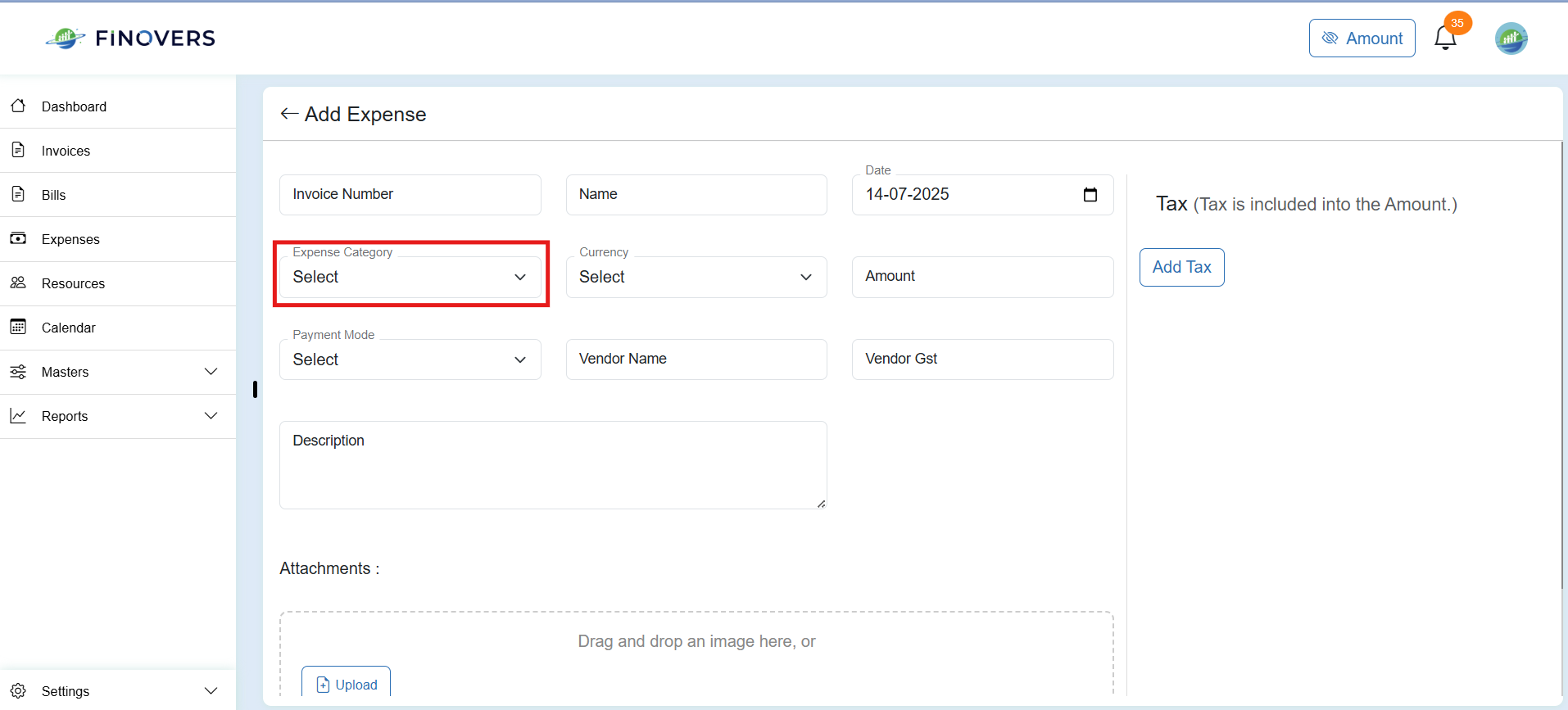Click the Dashboard home icon
Screen dimensions: 1568x710
tap(18, 106)
